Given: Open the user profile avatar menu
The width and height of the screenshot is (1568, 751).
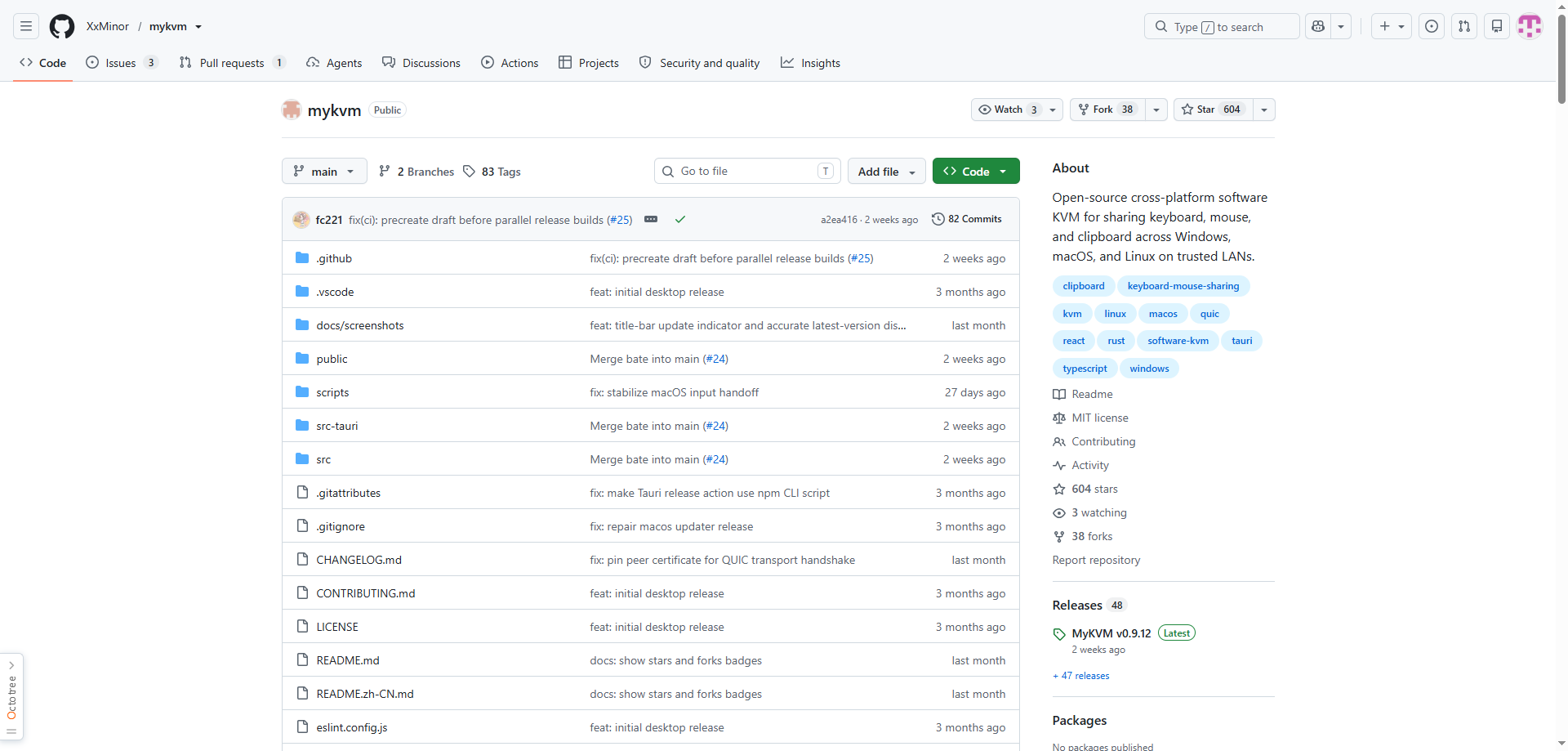Looking at the screenshot, I should pos(1530,27).
